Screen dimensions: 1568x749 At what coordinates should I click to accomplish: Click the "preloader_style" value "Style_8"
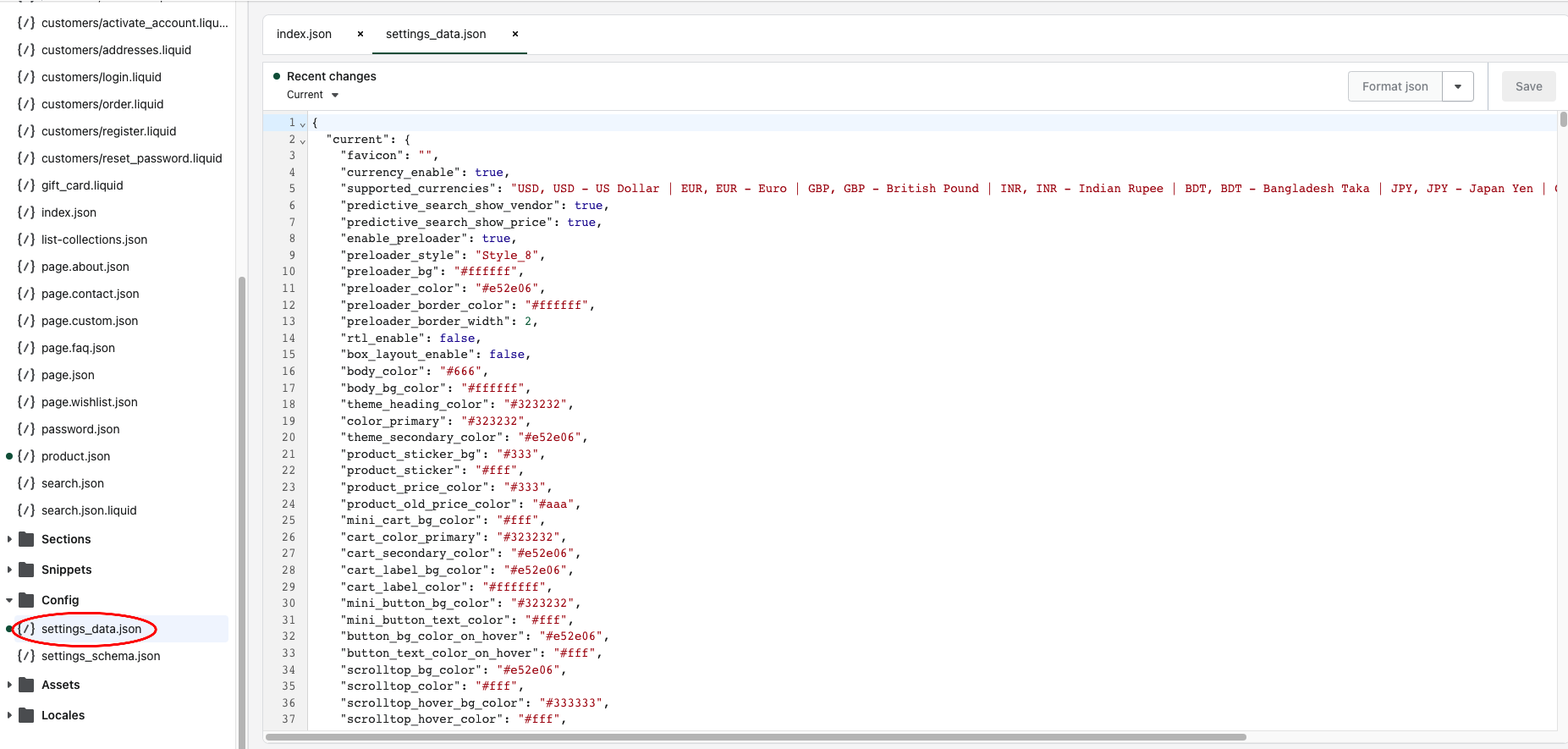507,256
